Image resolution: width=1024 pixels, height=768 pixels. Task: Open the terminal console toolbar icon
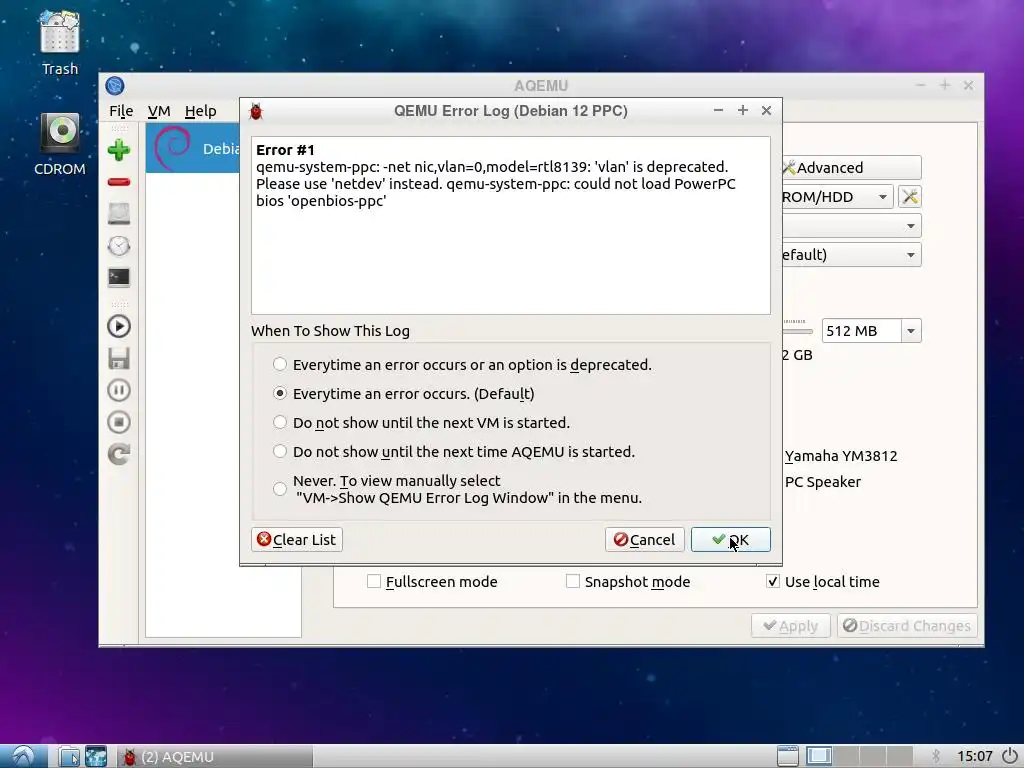tap(119, 278)
